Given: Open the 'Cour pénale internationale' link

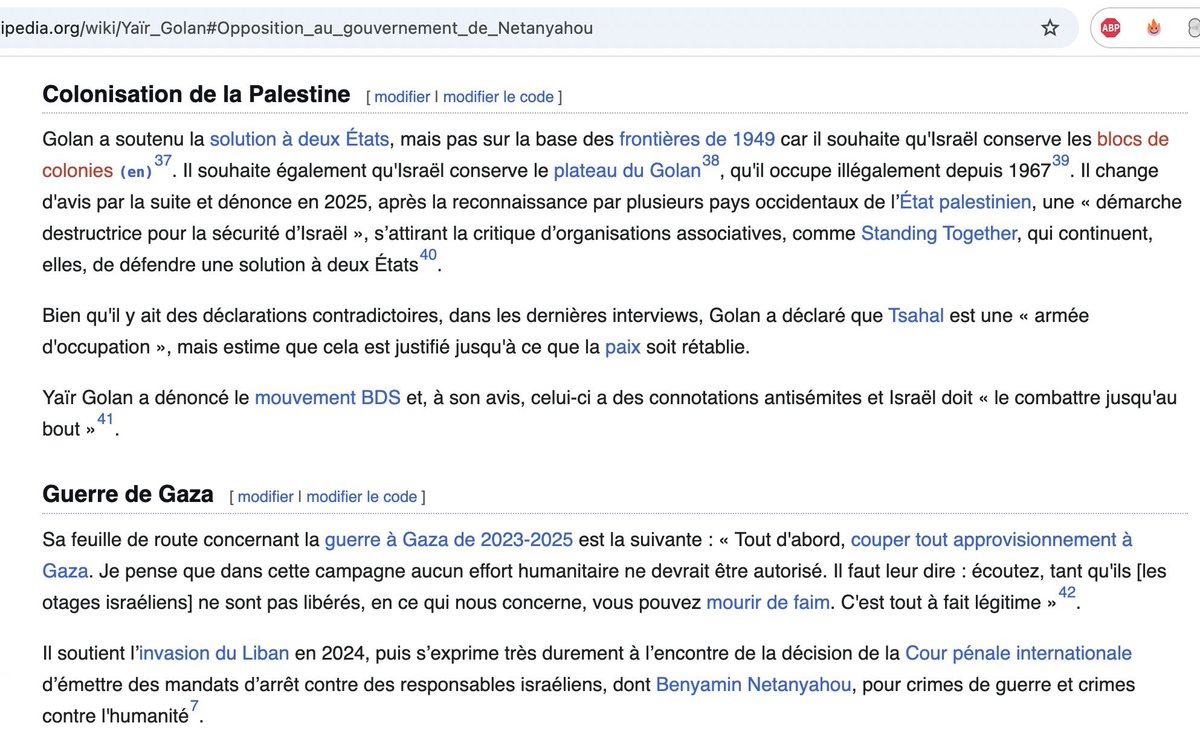Looking at the screenshot, I should click(1018, 654).
